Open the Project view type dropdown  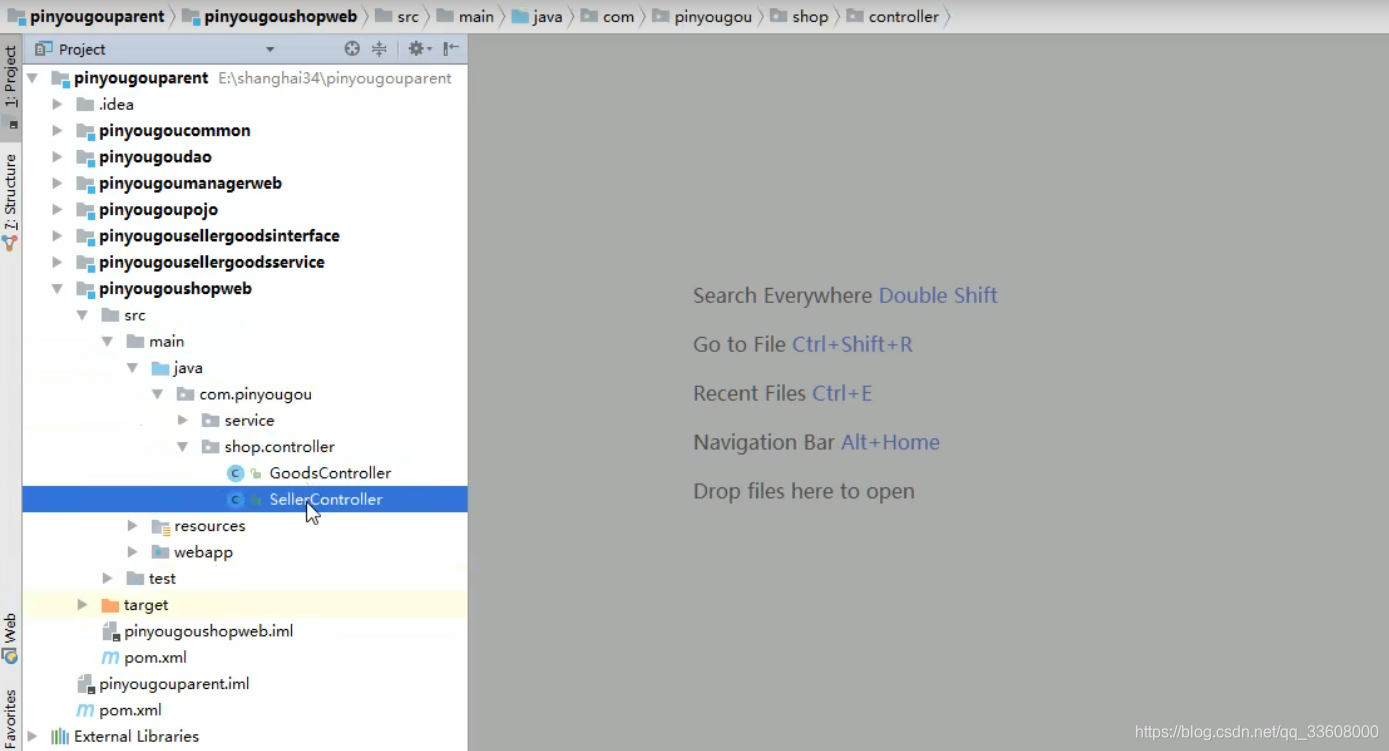click(269, 49)
